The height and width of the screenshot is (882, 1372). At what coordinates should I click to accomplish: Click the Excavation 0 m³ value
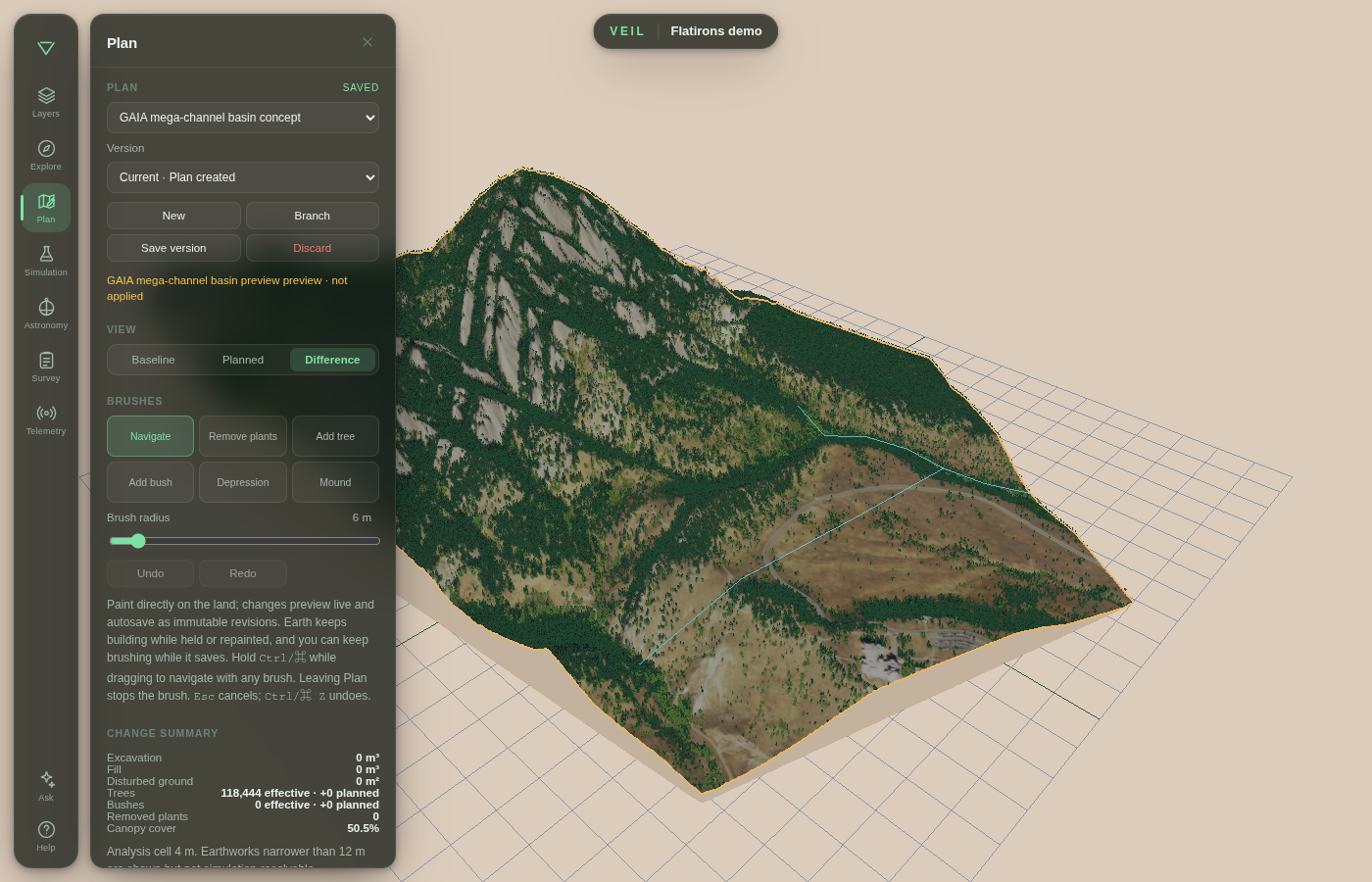point(367,758)
